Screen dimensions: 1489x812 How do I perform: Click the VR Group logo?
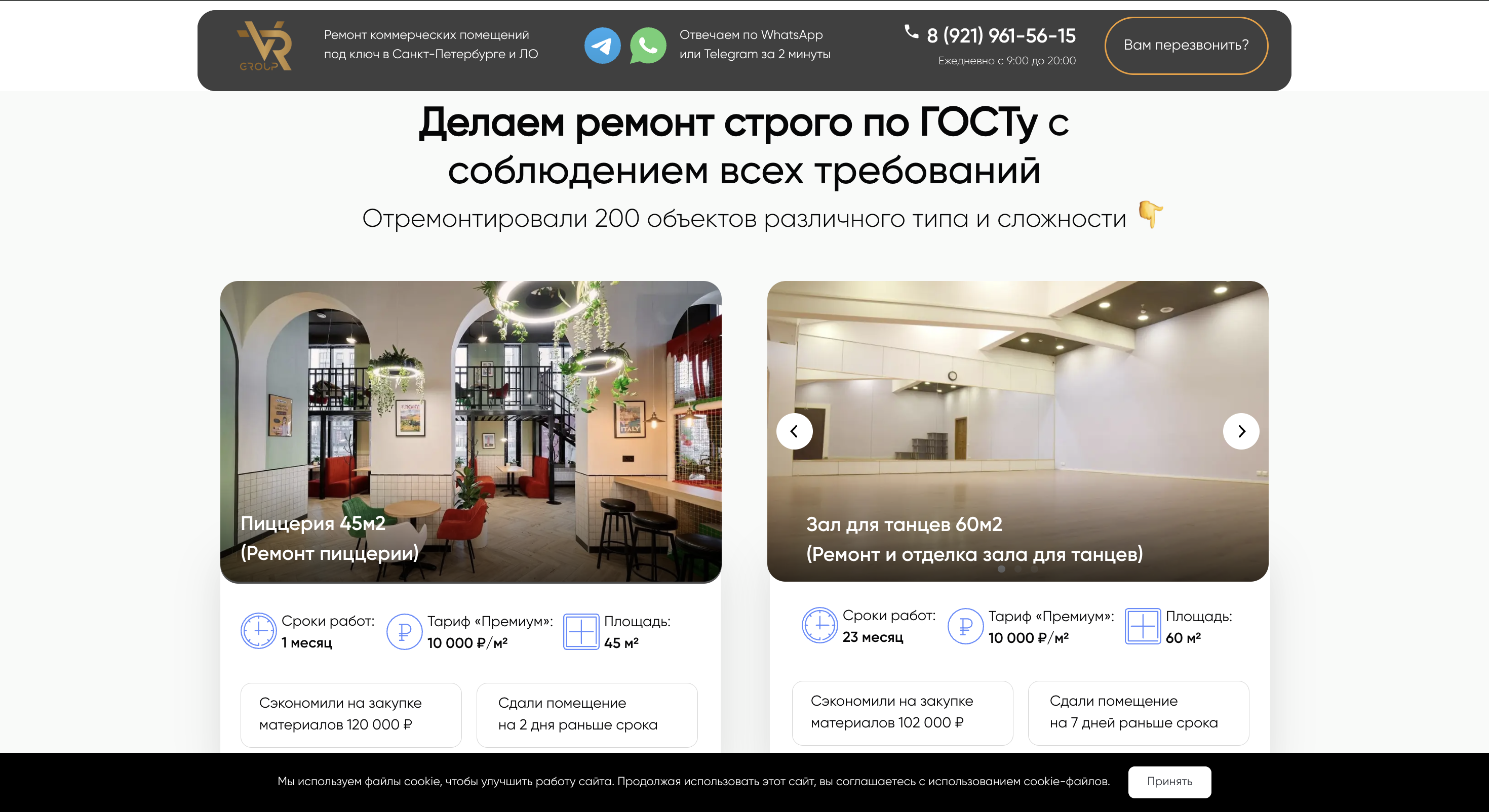tap(265, 46)
